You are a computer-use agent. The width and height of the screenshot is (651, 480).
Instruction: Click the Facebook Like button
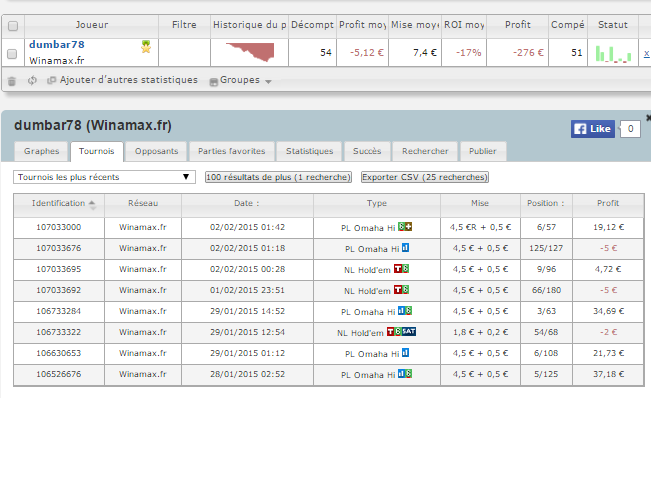(592, 129)
